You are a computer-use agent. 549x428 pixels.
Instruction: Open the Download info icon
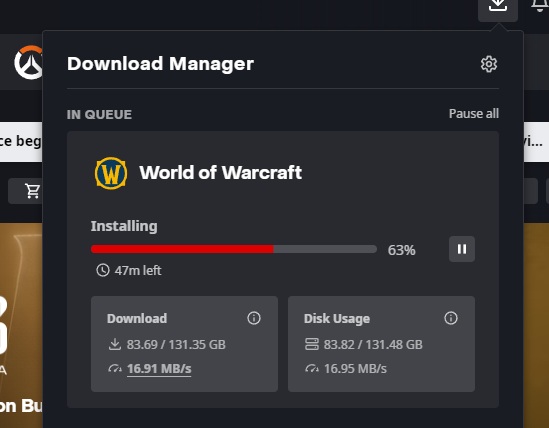pyautogui.click(x=254, y=318)
